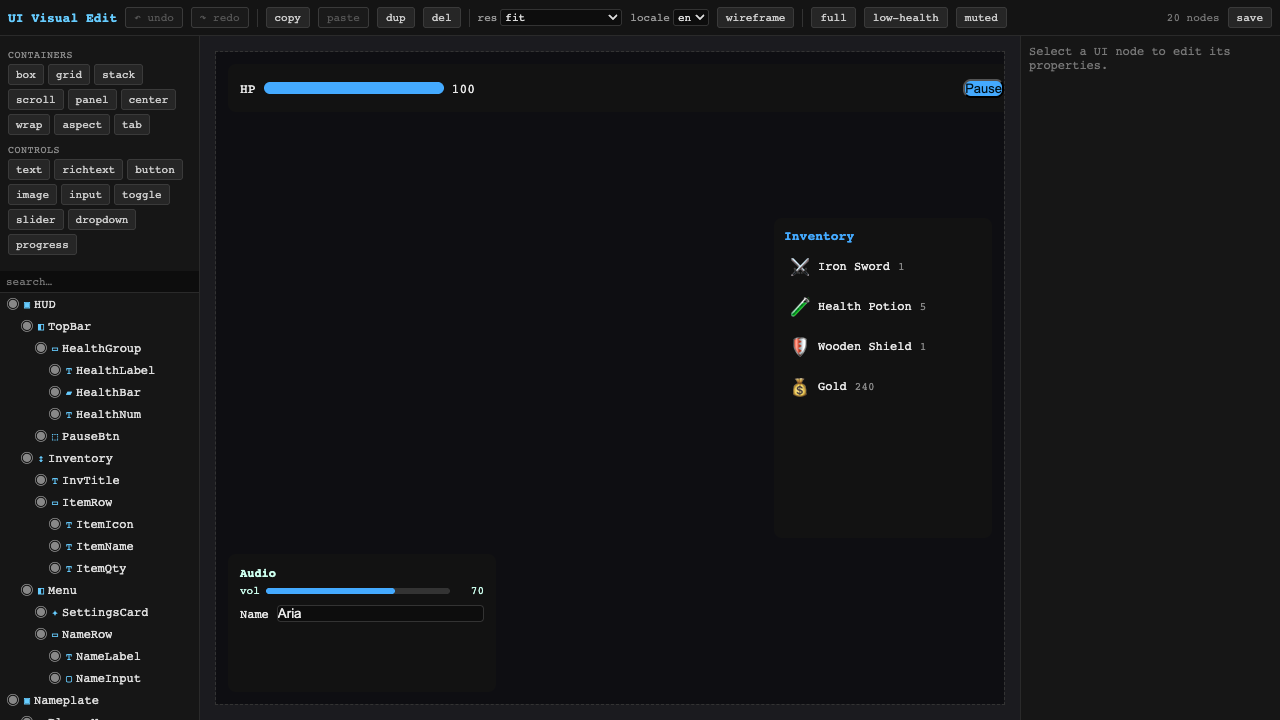Click the ItemIcon text type icon
The image size is (1280, 720).
point(69,525)
